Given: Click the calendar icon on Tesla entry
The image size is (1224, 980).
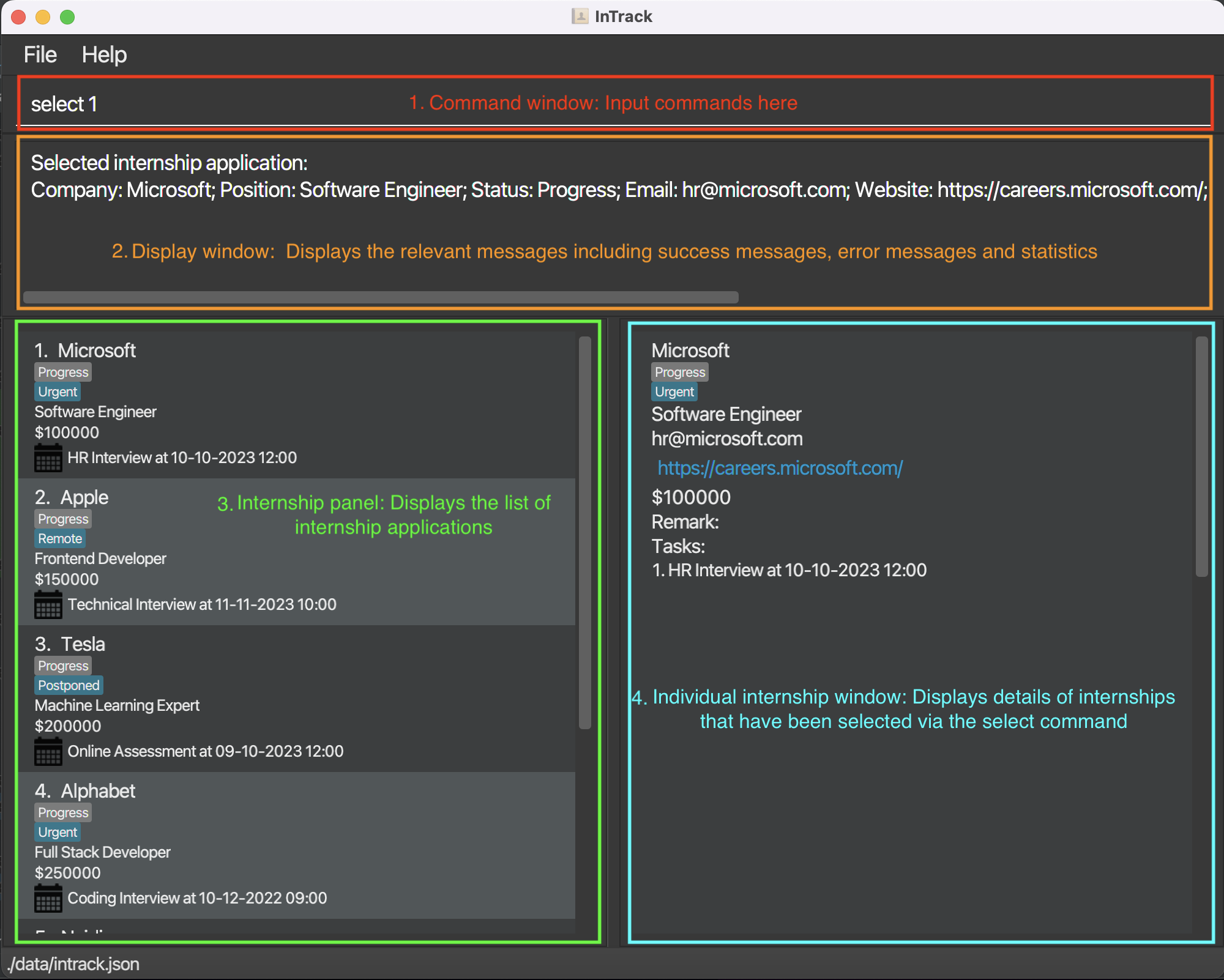Looking at the screenshot, I should 48,749.
